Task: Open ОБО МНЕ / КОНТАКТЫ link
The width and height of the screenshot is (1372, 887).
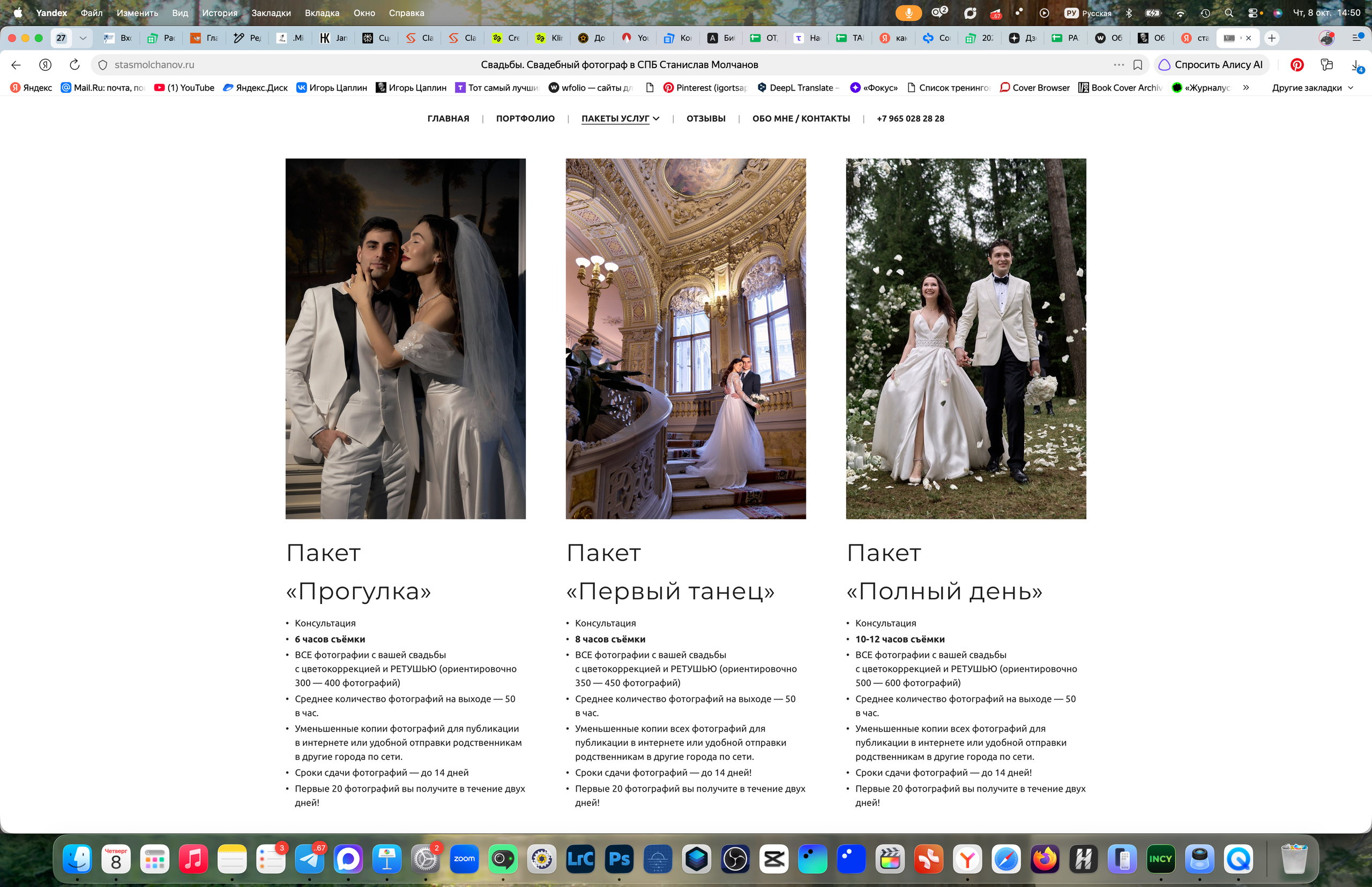Action: pyautogui.click(x=801, y=118)
